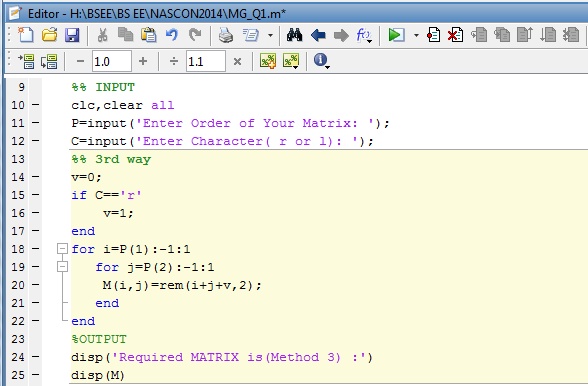Image resolution: width=588 pixels, height=386 pixels.
Task: Create a new M-file with toolbar icon
Action: pyautogui.click(x=26, y=35)
